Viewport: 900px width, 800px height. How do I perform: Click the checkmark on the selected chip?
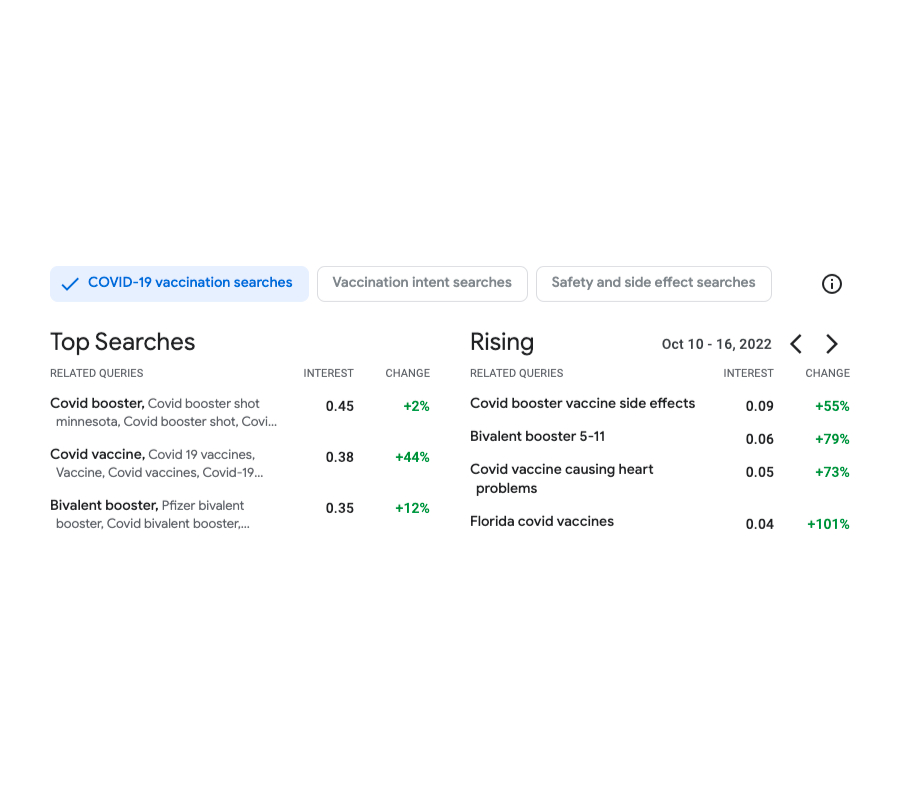point(70,284)
